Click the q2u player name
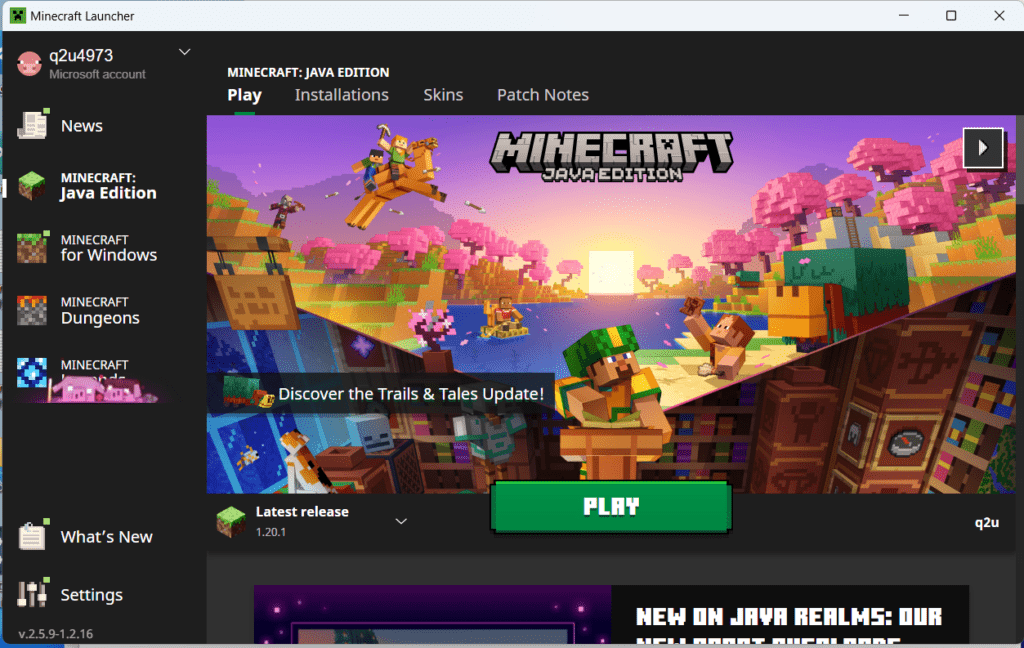Viewport: 1024px width, 648px height. click(986, 522)
